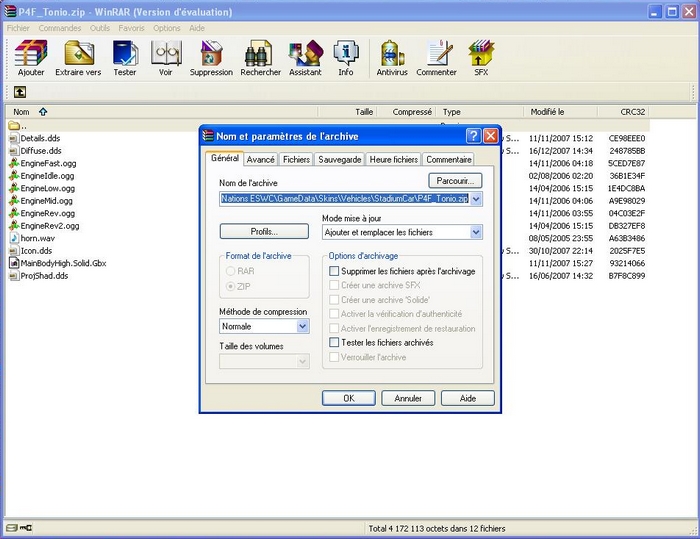Close the archive parameters dialog
This screenshot has height=539, width=700.
click(491, 136)
